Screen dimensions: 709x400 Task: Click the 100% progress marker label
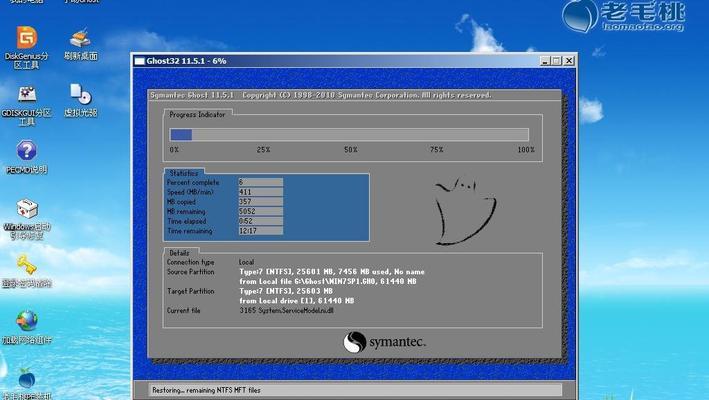(526, 150)
